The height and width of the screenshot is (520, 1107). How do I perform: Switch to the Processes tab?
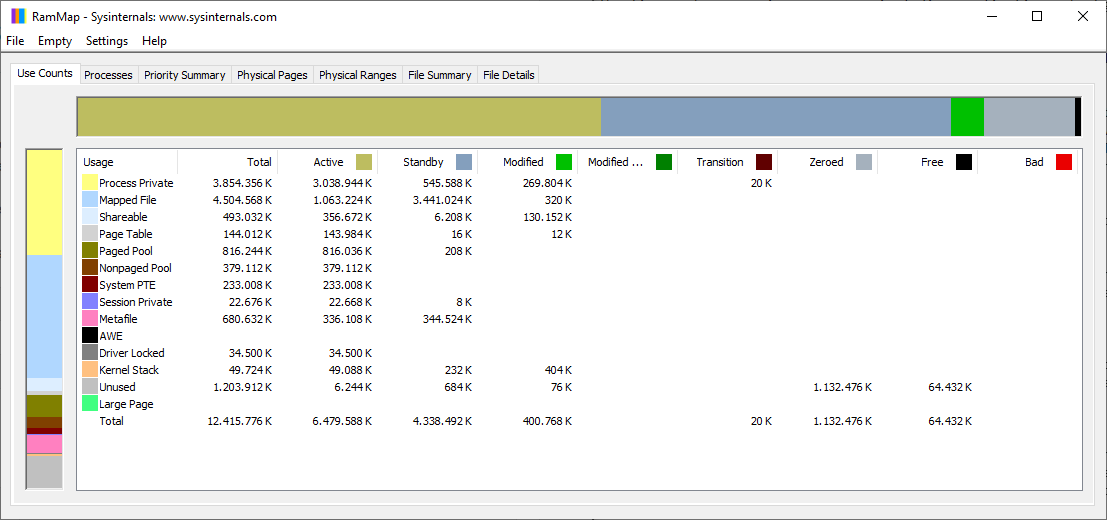[x=108, y=75]
